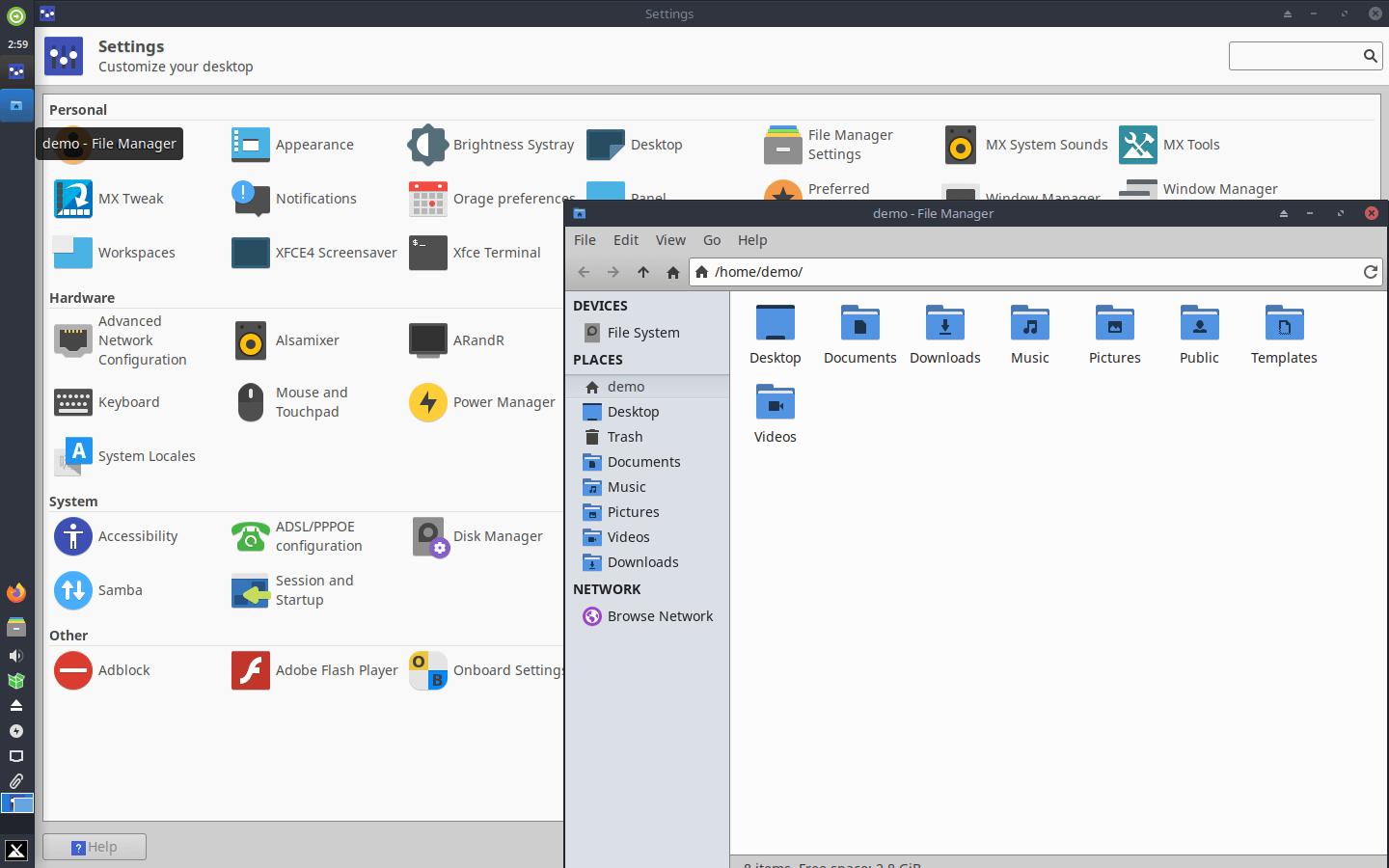The image size is (1389, 868).
Task: Click the Help button in Settings window
Action: click(94, 847)
